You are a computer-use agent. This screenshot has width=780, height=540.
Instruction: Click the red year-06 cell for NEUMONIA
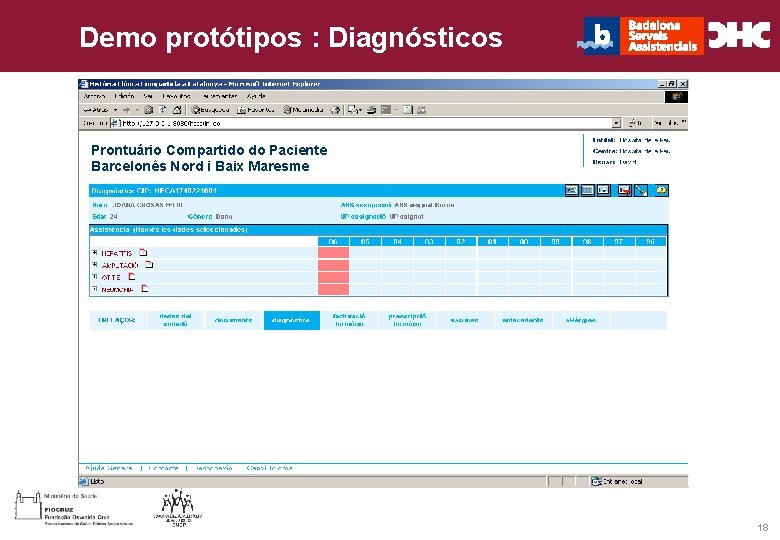coord(333,289)
